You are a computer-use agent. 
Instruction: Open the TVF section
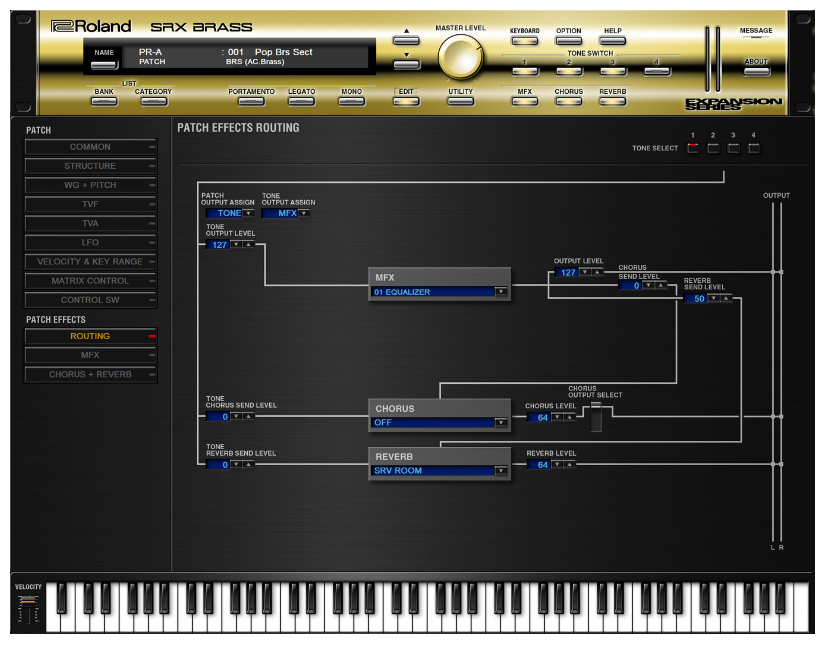coord(92,206)
